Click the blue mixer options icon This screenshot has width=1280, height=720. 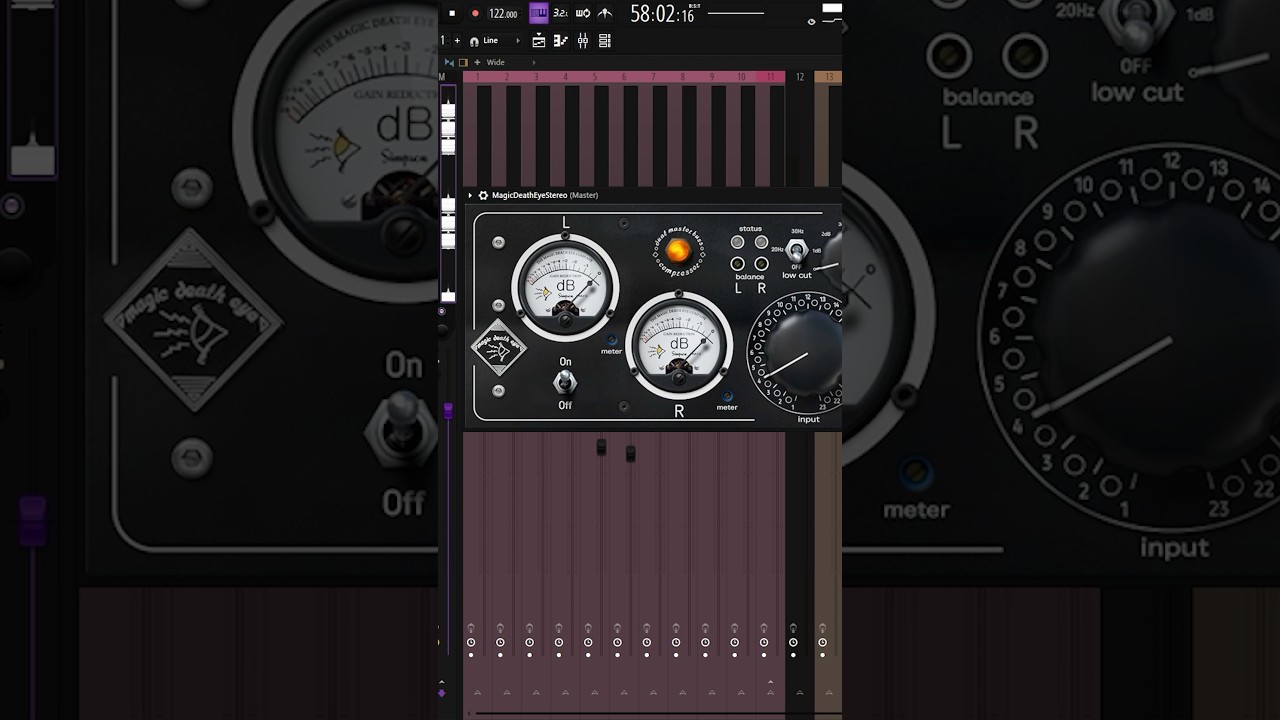pos(449,63)
